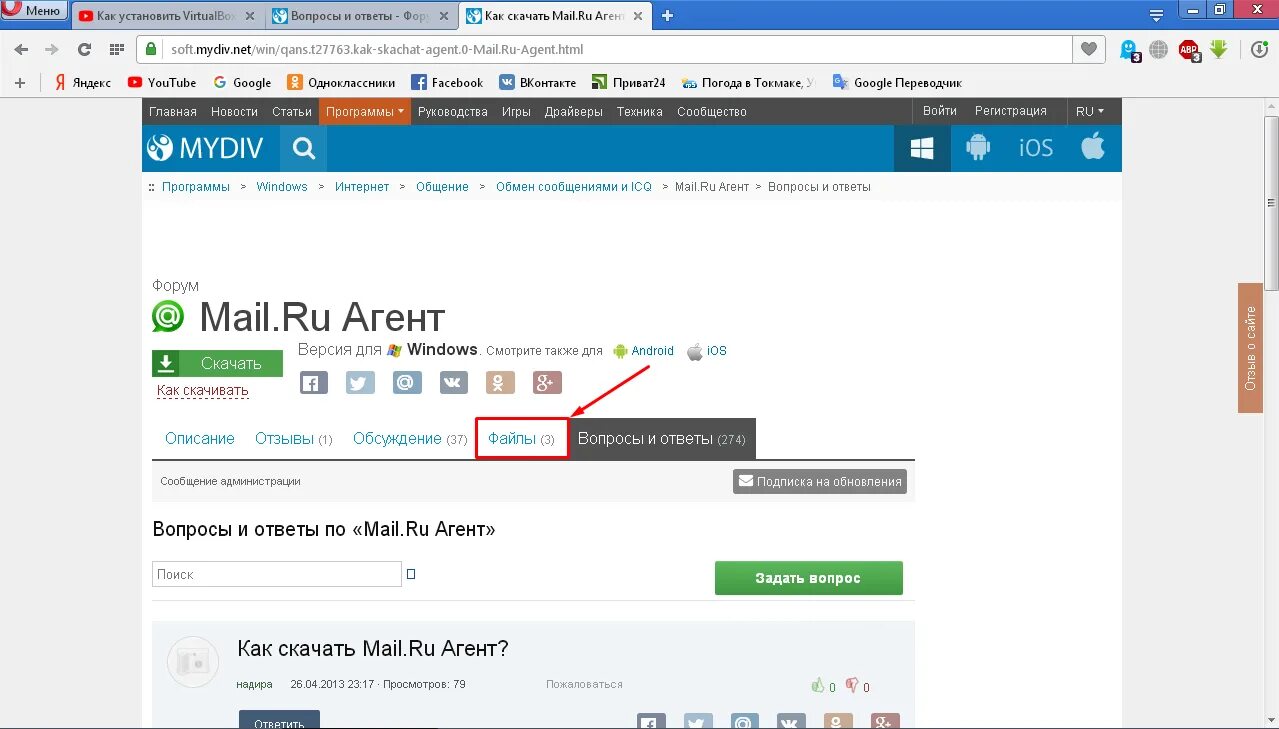Open the Одноклассники bookmark
The height and width of the screenshot is (729, 1279).
point(341,83)
